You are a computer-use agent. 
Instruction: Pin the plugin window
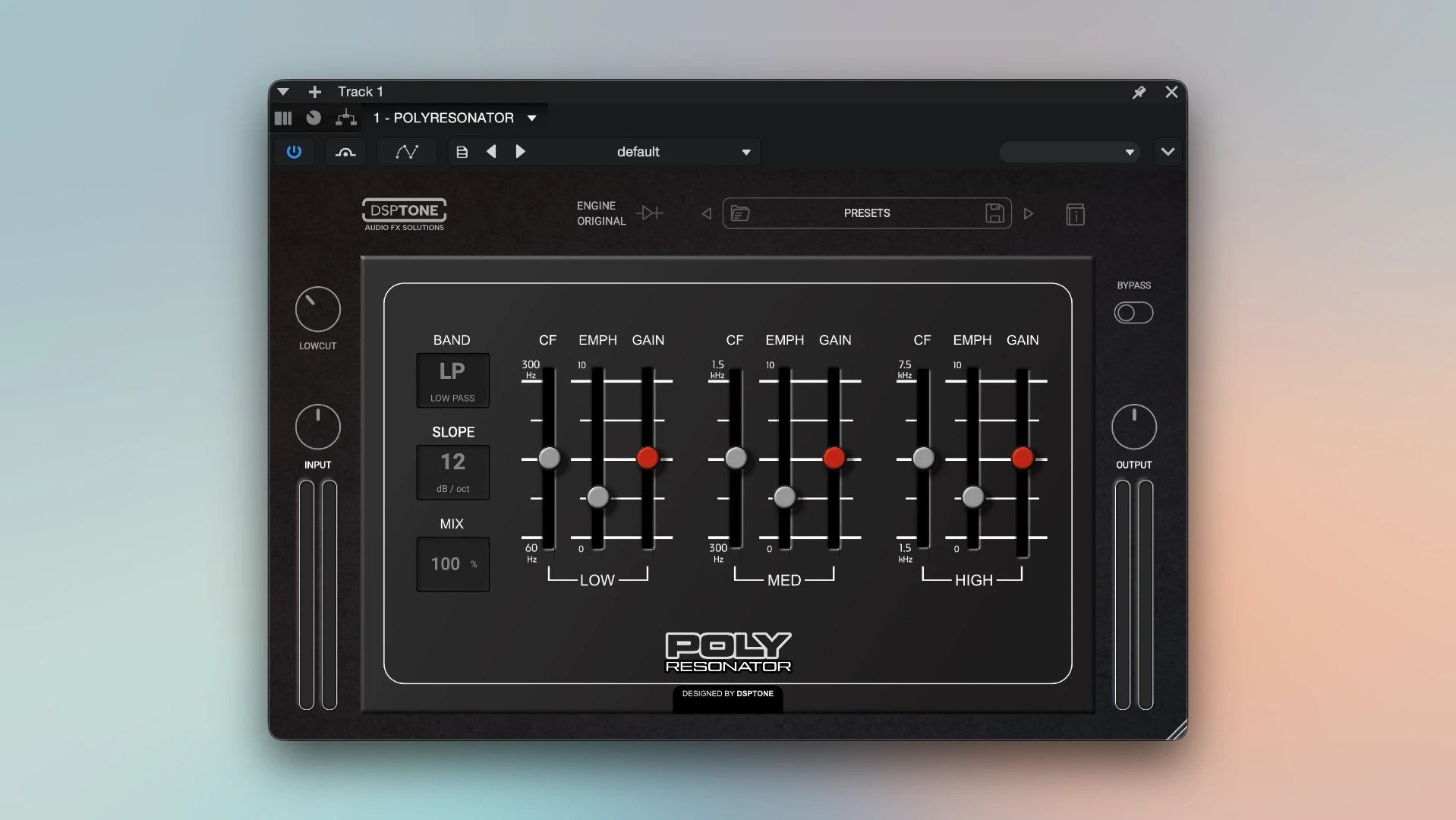tap(1139, 92)
